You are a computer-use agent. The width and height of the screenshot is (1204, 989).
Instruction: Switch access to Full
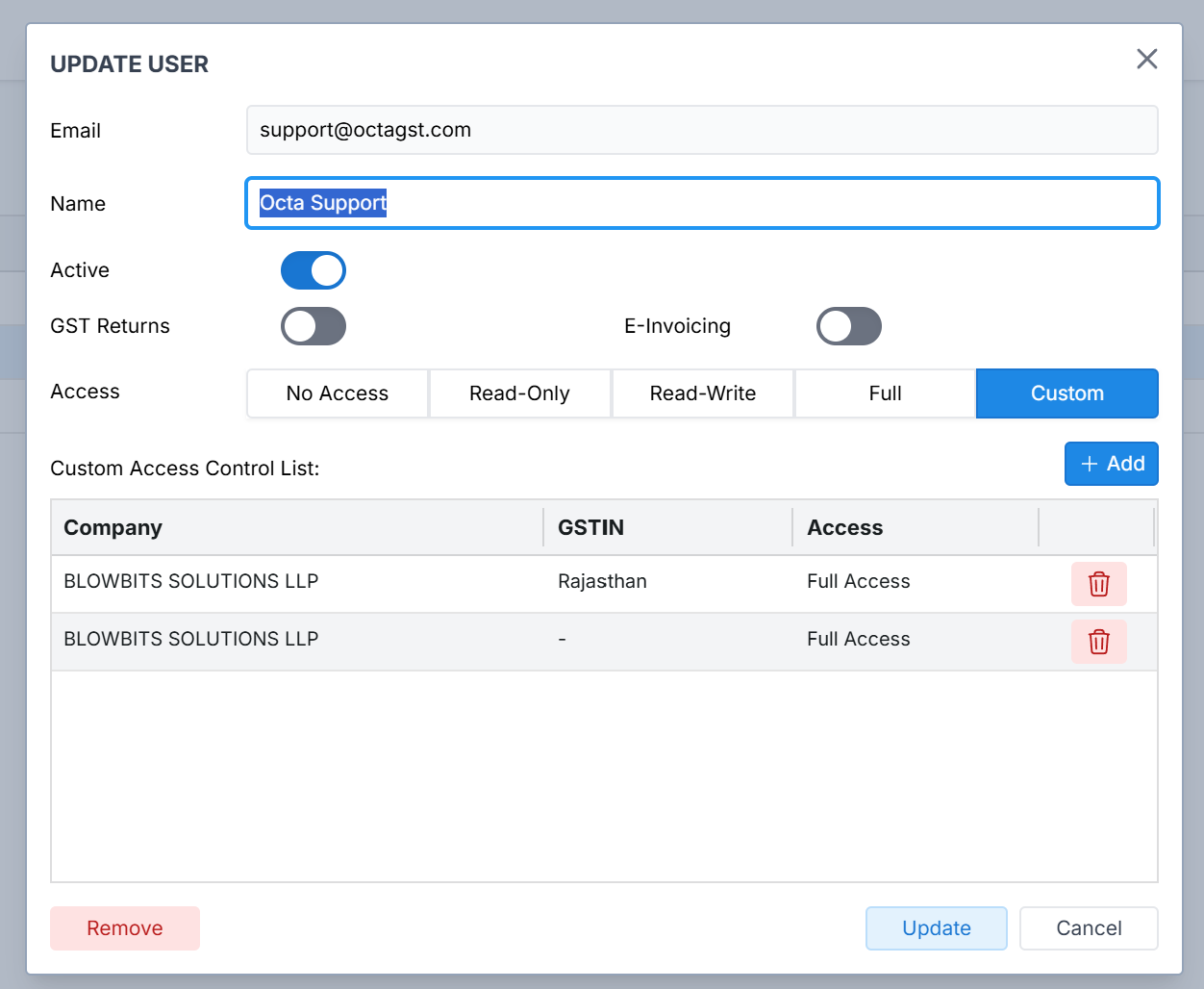(x=885, y=393)
